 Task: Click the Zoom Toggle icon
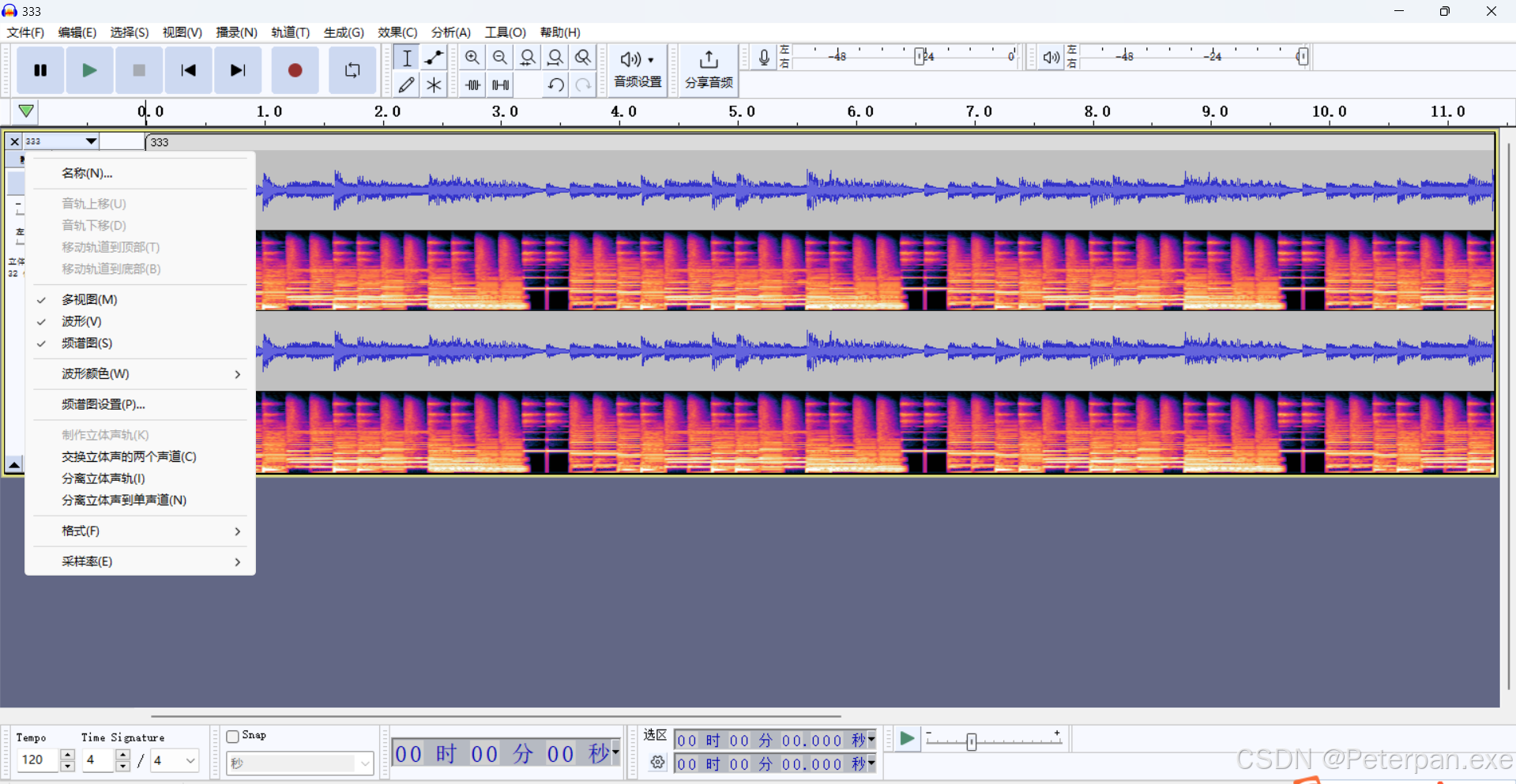(x=583, y=58)
